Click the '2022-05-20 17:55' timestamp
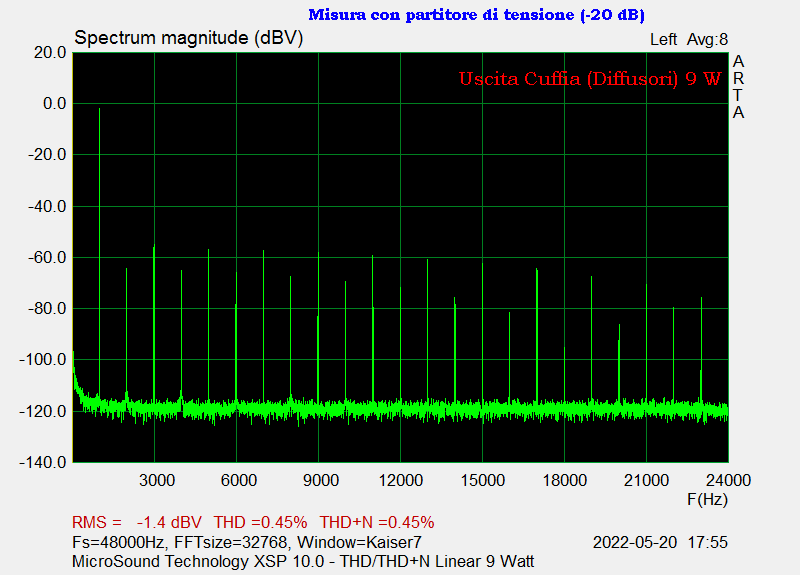800x575 pixels. tap(660, 542)
